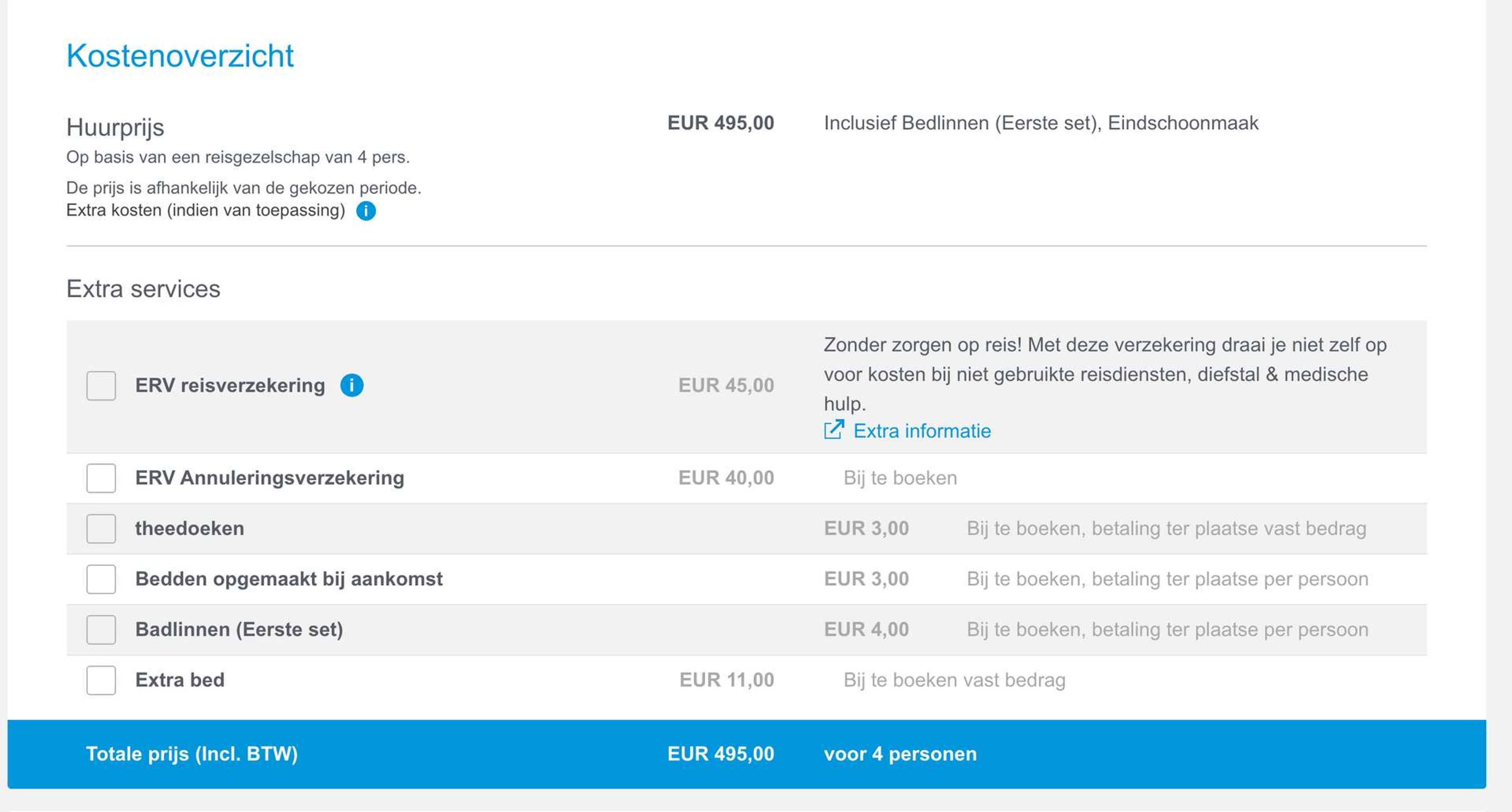Click the theedoeken label text
The width and height of the screenshot is (1512, 812).
[x=189, y=528]
